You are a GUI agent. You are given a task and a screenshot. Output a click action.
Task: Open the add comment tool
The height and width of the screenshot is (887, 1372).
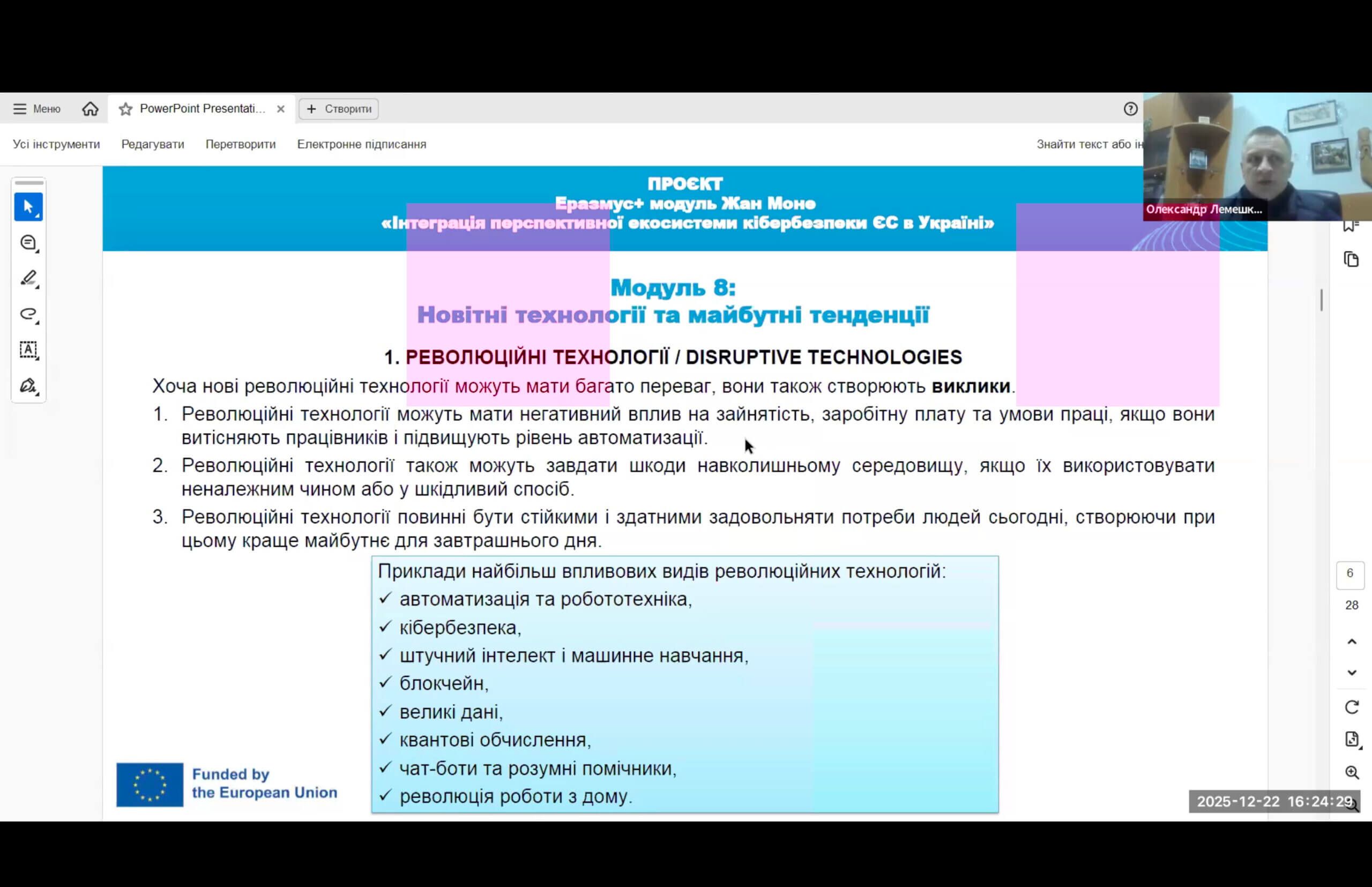pos(28,243)
